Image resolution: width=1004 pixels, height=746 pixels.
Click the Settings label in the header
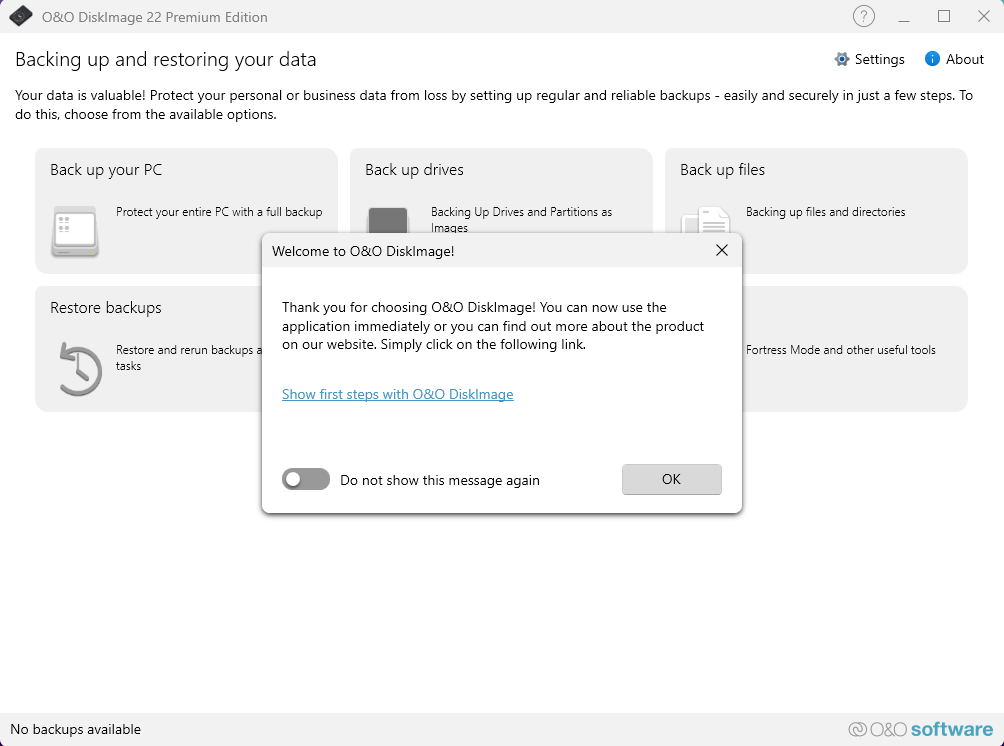pyautogui.click(x=880, y=59)
